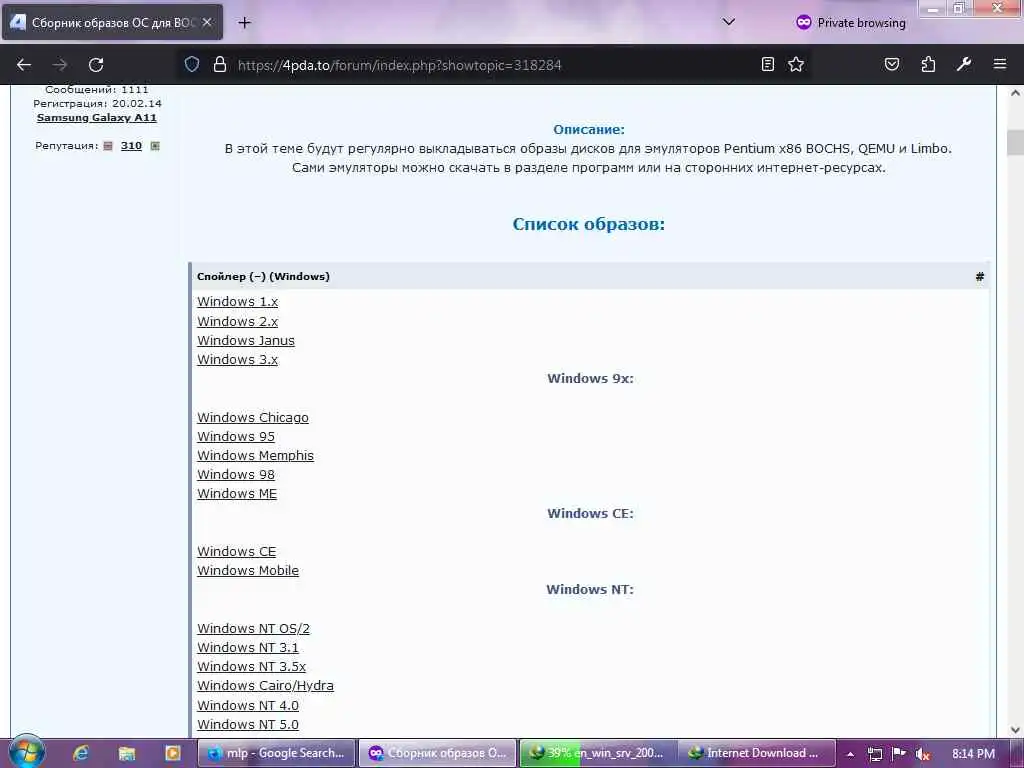
Task: Open the Firefox hamburger menu
Action: pyautogui.click(x=1000, y=64)
